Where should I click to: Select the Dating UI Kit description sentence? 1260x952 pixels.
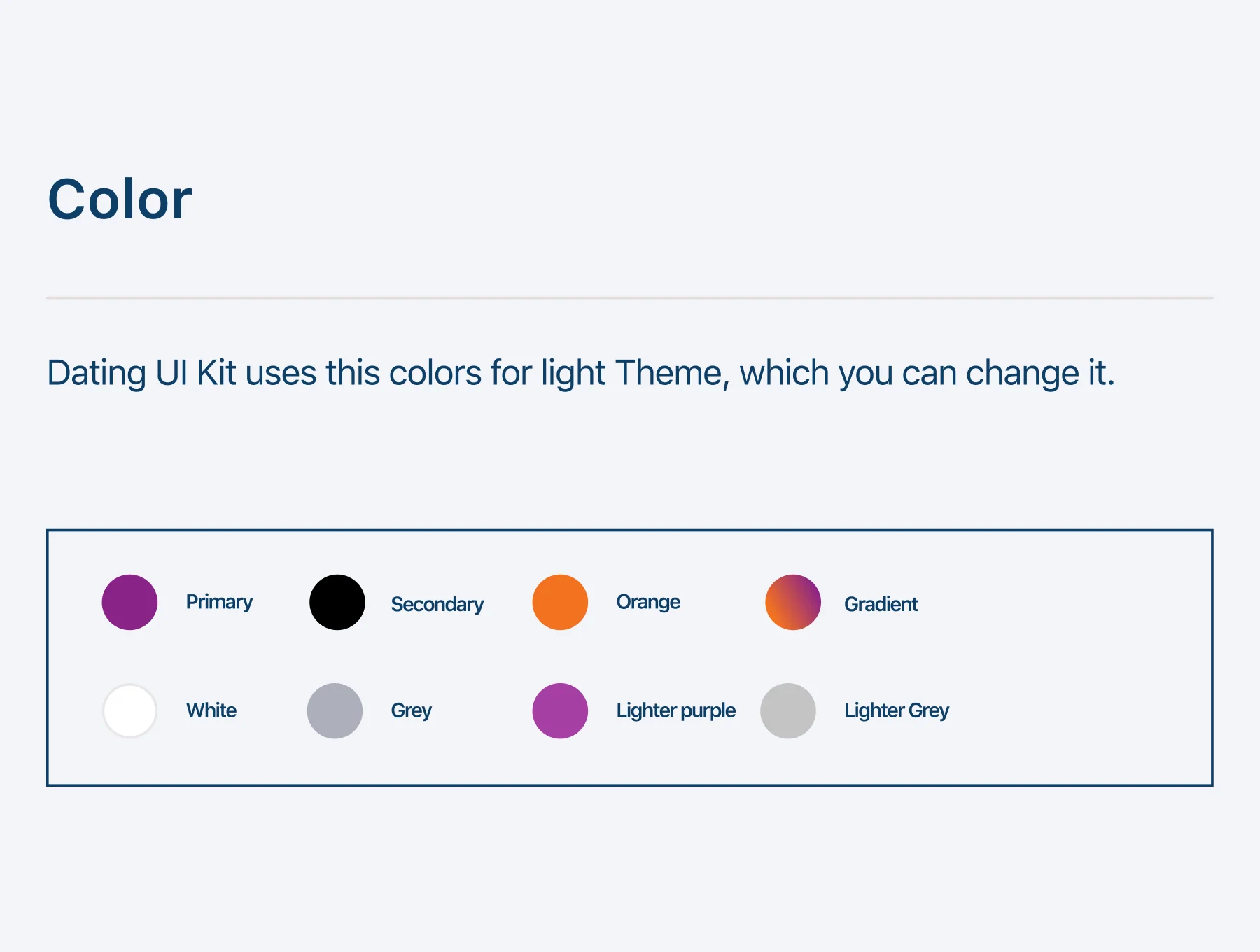pos(581,373)
